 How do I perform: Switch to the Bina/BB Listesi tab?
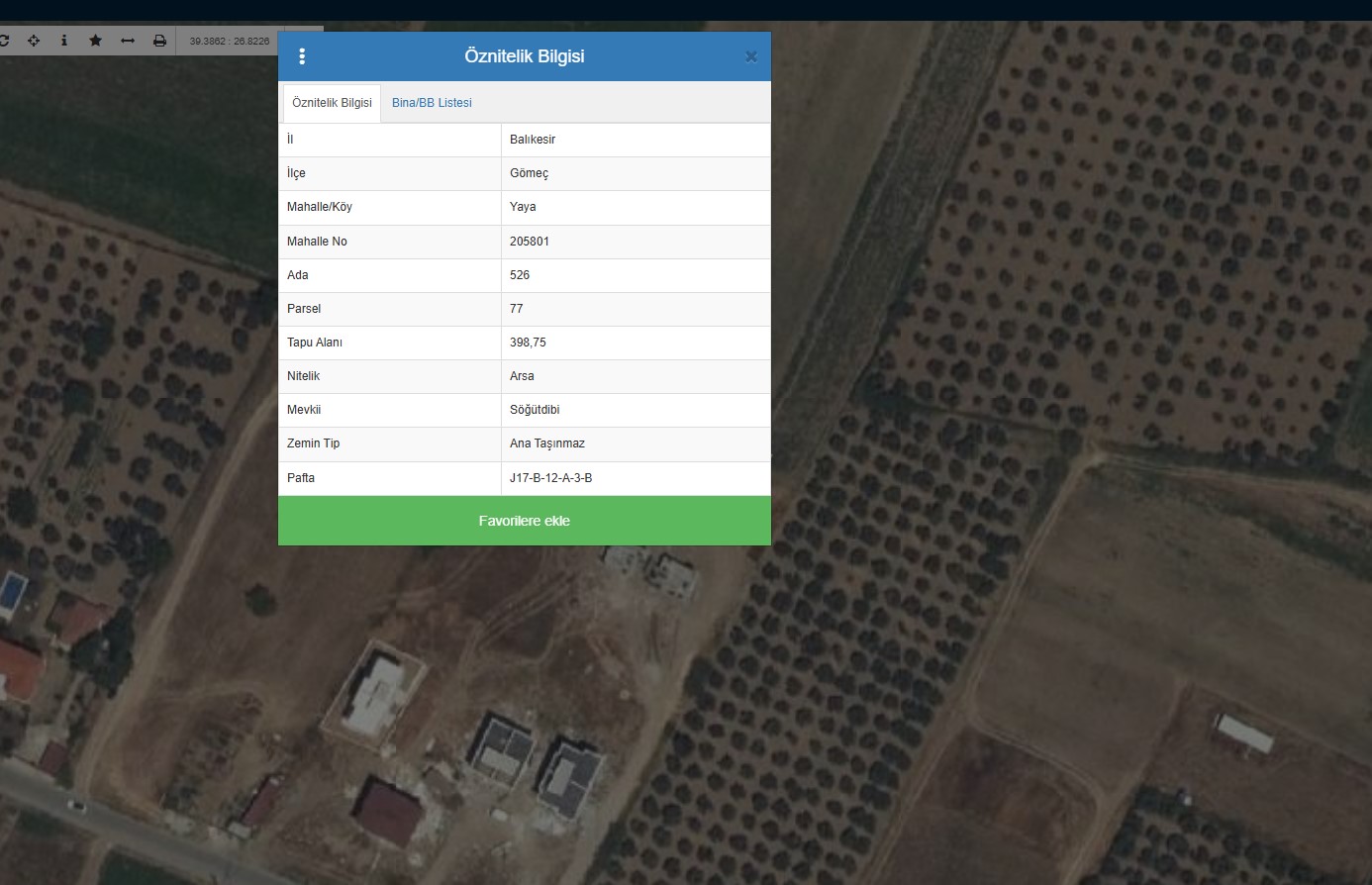pyautogui.click(x=432, y=103)
